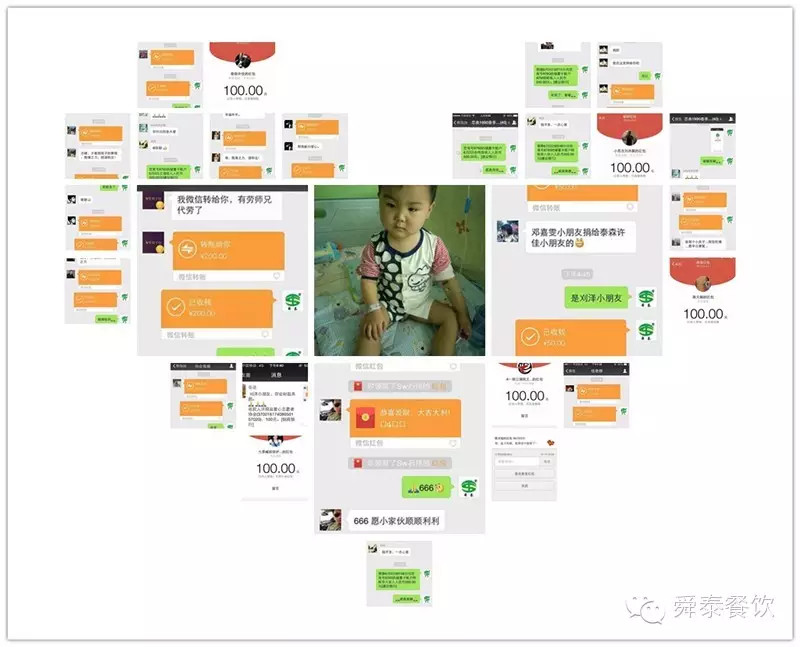
Task: Select the message 666 愿小家伙顺顺利利
Action: point(396,521)
